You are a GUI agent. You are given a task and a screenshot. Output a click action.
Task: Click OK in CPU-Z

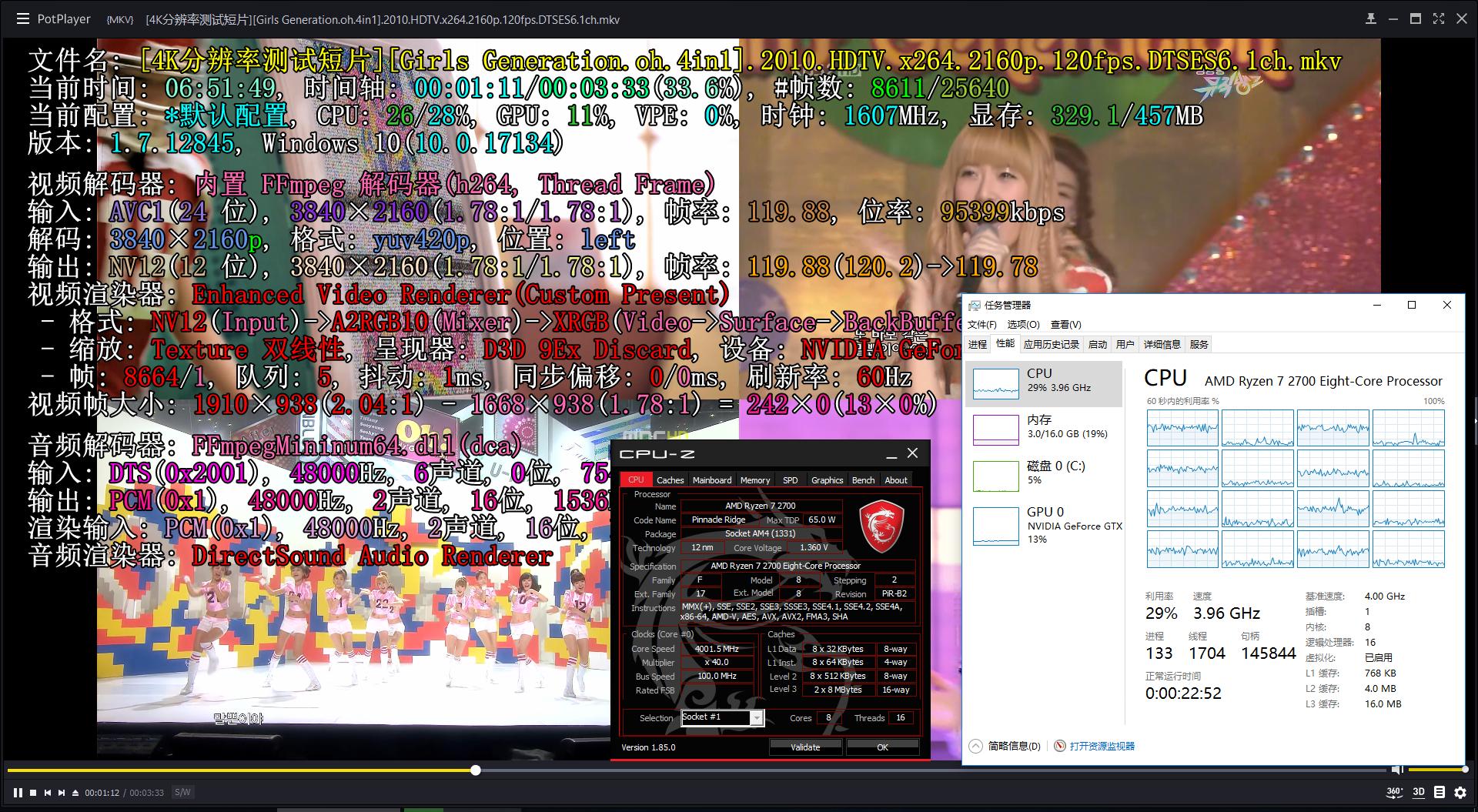coord(883,747)
